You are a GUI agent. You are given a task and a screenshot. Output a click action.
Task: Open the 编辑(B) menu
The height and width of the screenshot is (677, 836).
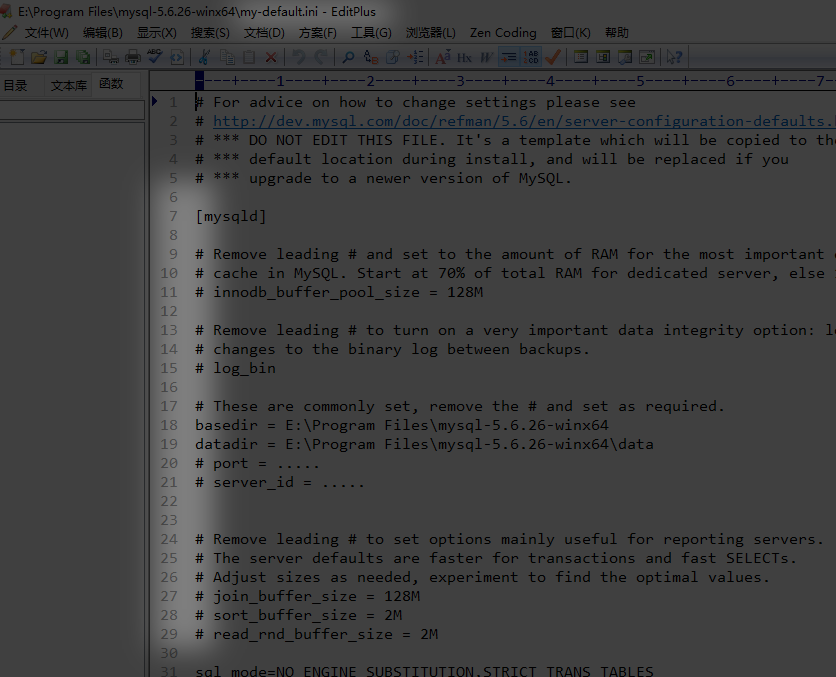pyautogui.click(x=102, y=33)
